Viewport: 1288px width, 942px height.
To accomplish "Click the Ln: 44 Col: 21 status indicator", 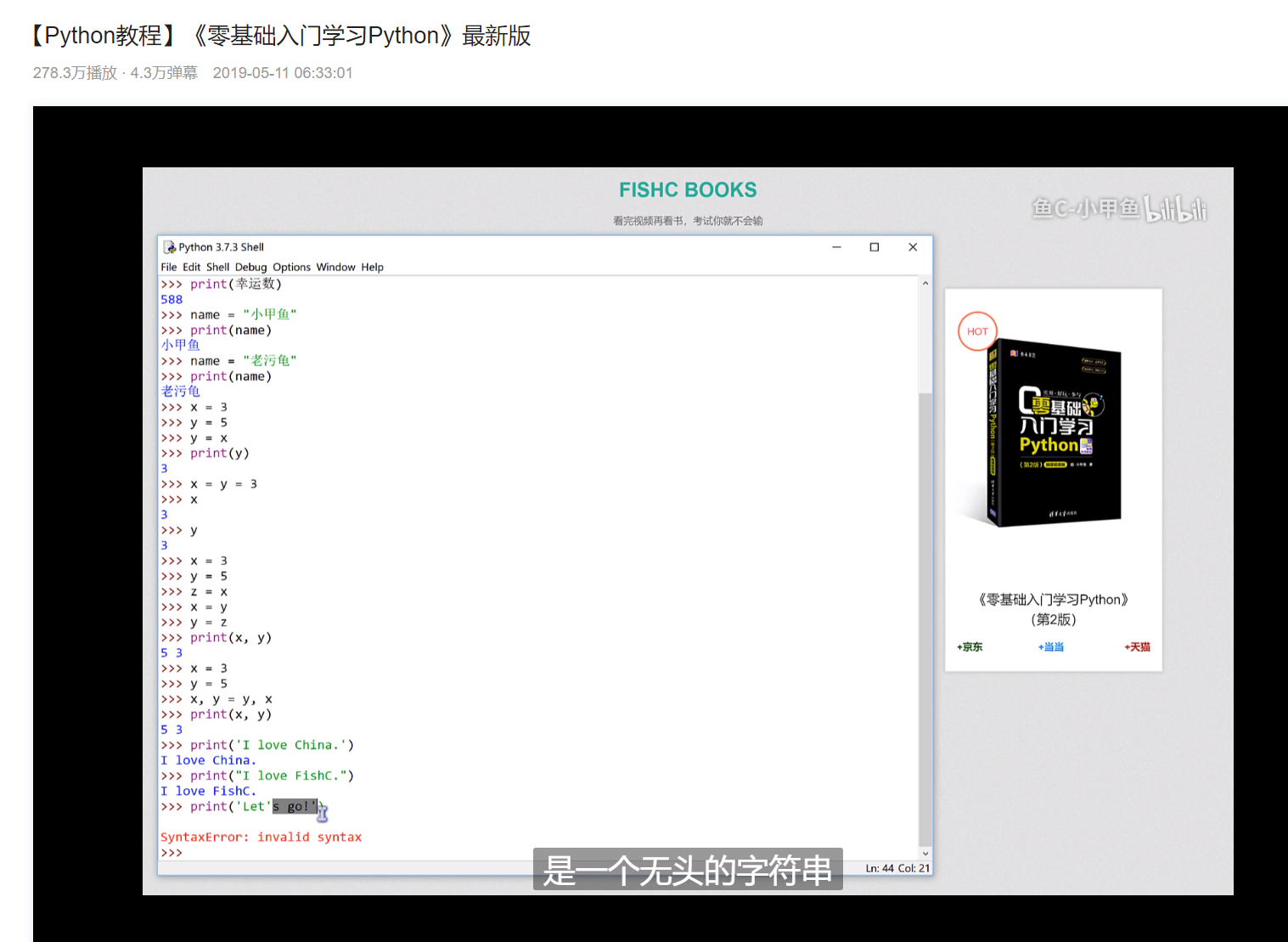I will tap(897, 868).
